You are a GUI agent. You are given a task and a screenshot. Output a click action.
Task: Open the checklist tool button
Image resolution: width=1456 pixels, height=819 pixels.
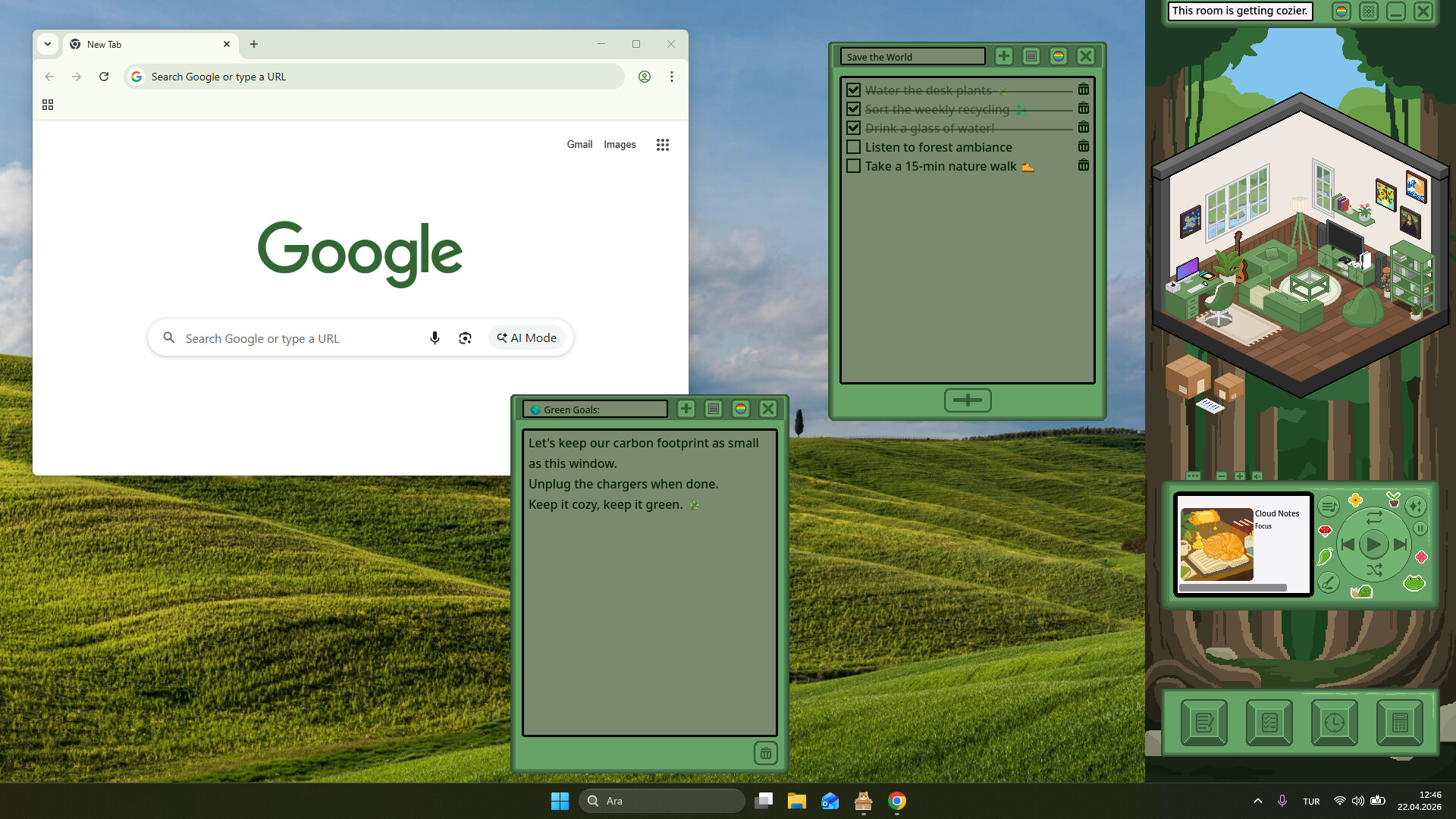pyautogui.click(x=1269, y=723)
